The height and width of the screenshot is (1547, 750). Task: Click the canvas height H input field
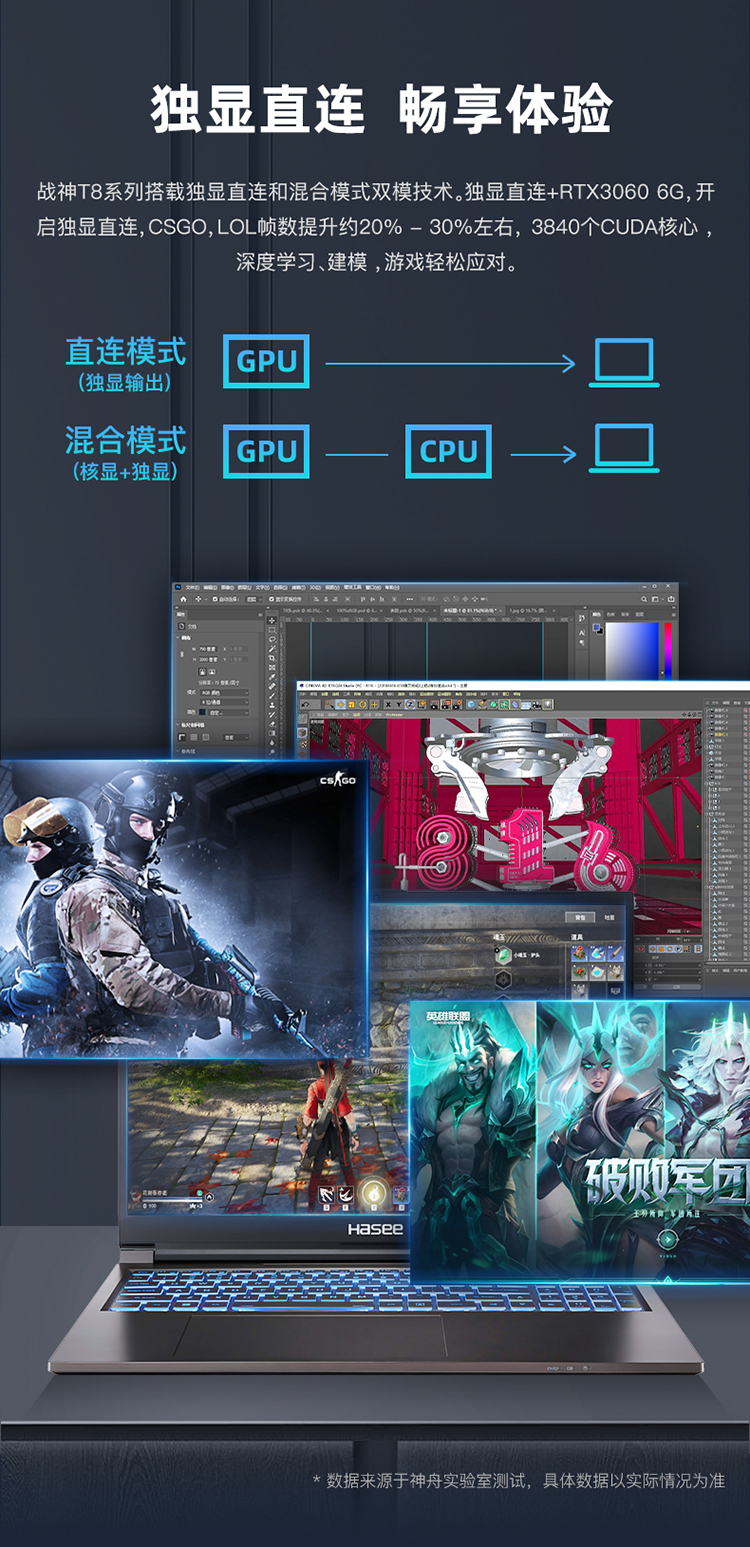tap(208, 659)
